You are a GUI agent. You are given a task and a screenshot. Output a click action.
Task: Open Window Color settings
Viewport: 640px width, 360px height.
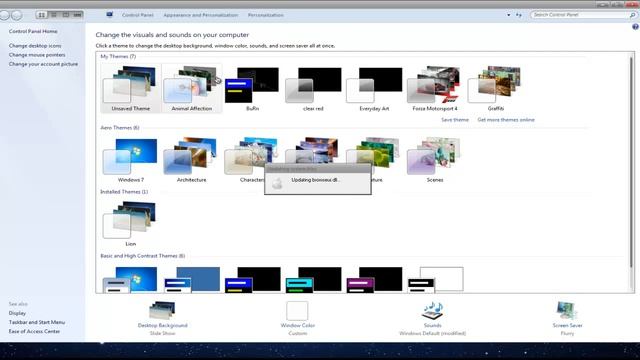[298, 318]
